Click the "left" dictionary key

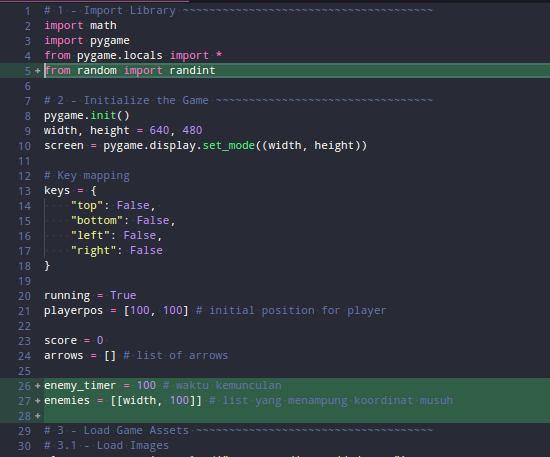tap(90, 235)
